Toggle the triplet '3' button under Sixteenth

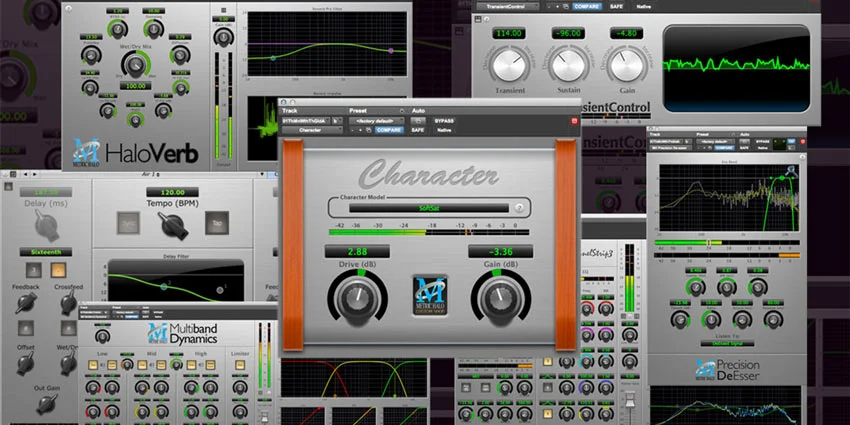coord(33,269)
